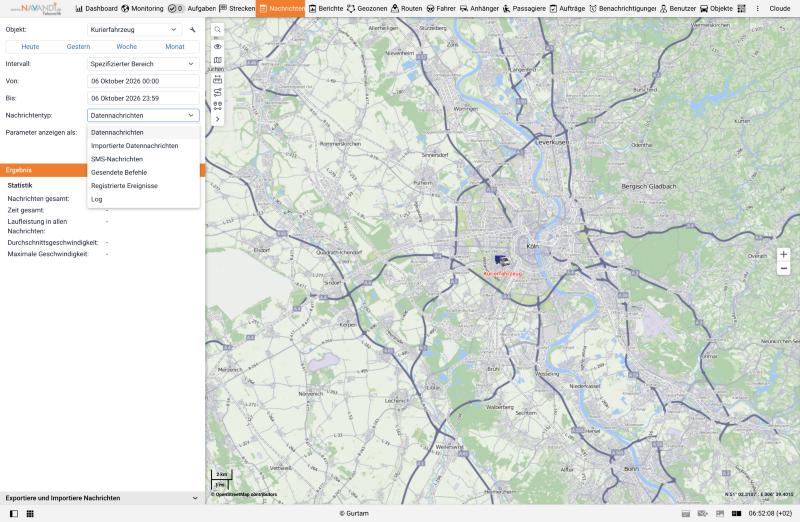Click the bottom-left grid view icon
800x522 pixels.
point(30,513)
